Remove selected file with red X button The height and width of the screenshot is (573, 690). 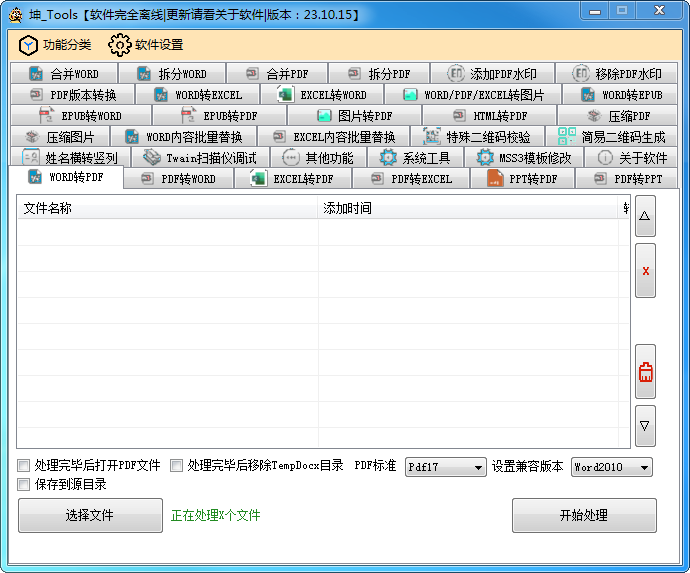click(x=645, y=271)
